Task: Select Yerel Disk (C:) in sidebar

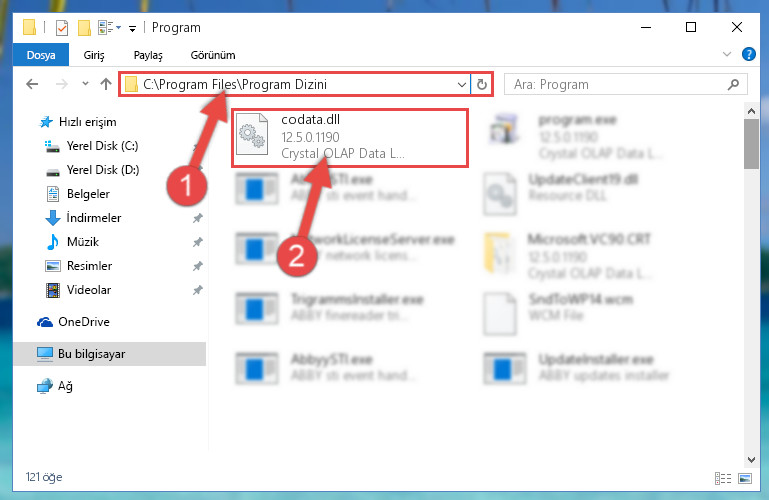Action: point(91,146)
